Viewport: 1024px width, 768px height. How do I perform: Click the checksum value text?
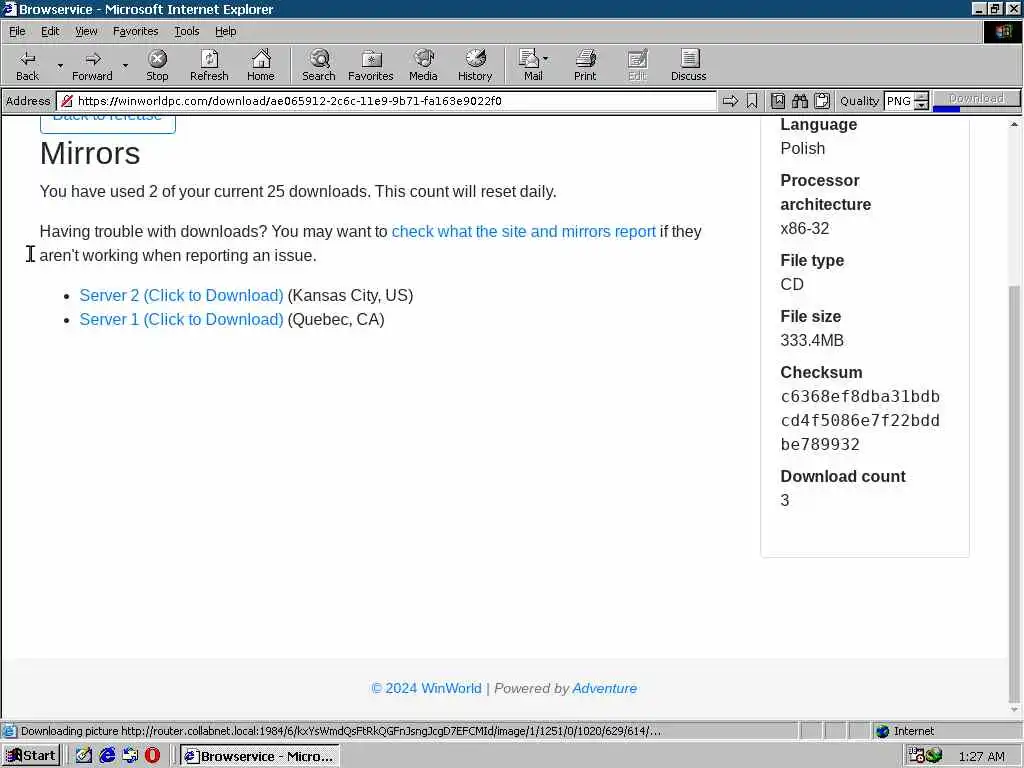point(860,421)
